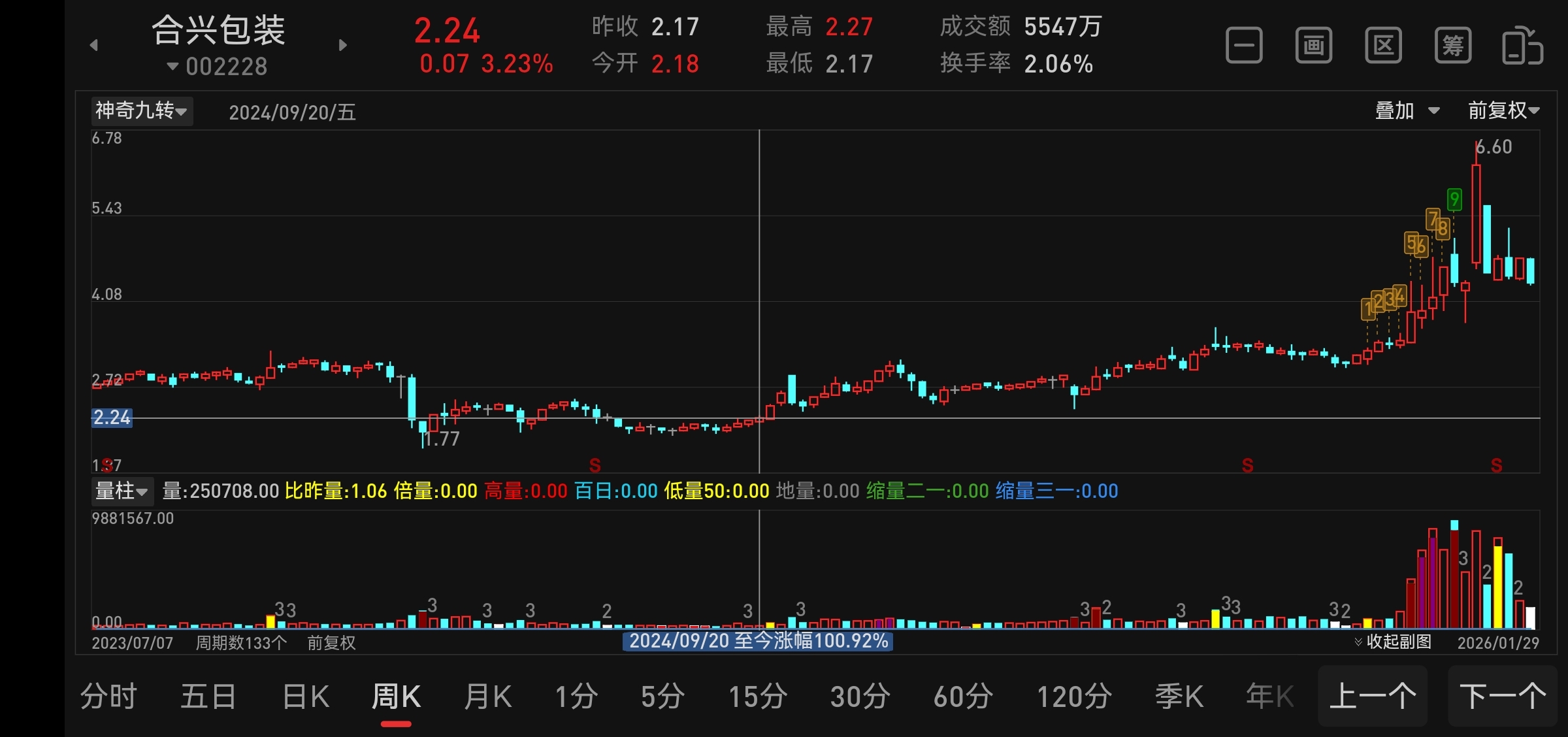Switch to landscape/portrait device icon
The height and width of the screenshot is (737, 1568).
pyautogui.click(x=1522, y=46)
